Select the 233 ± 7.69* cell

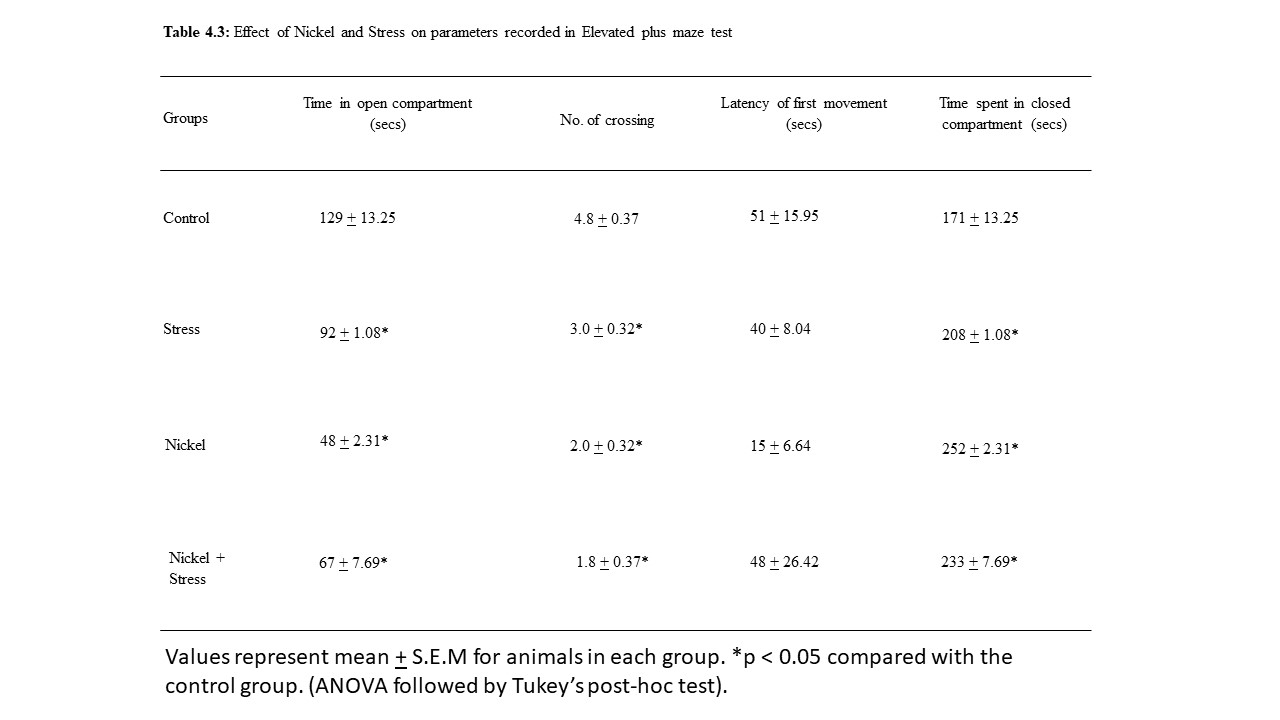[x=979, y=562]
